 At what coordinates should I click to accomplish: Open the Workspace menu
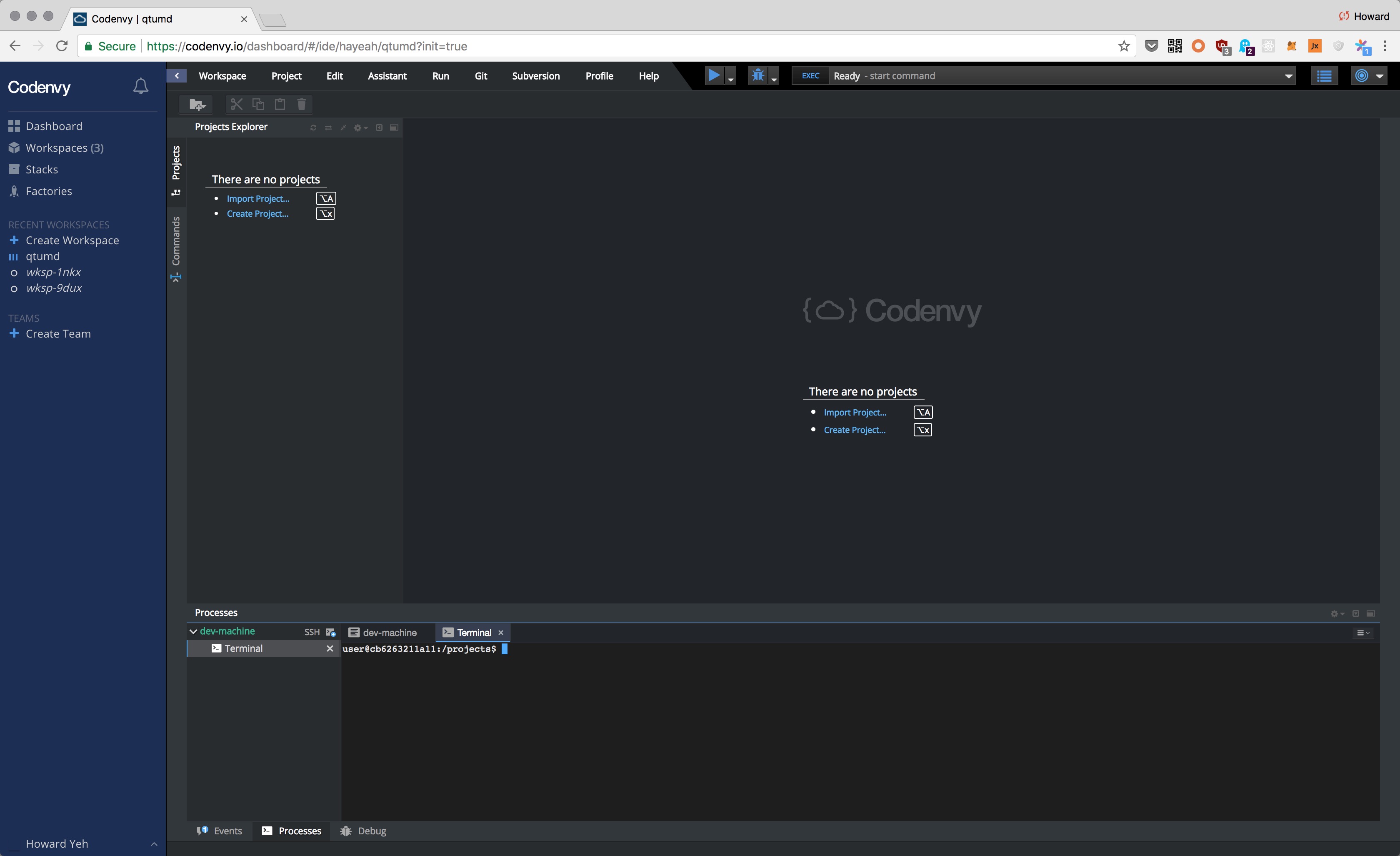pos(222,76)
